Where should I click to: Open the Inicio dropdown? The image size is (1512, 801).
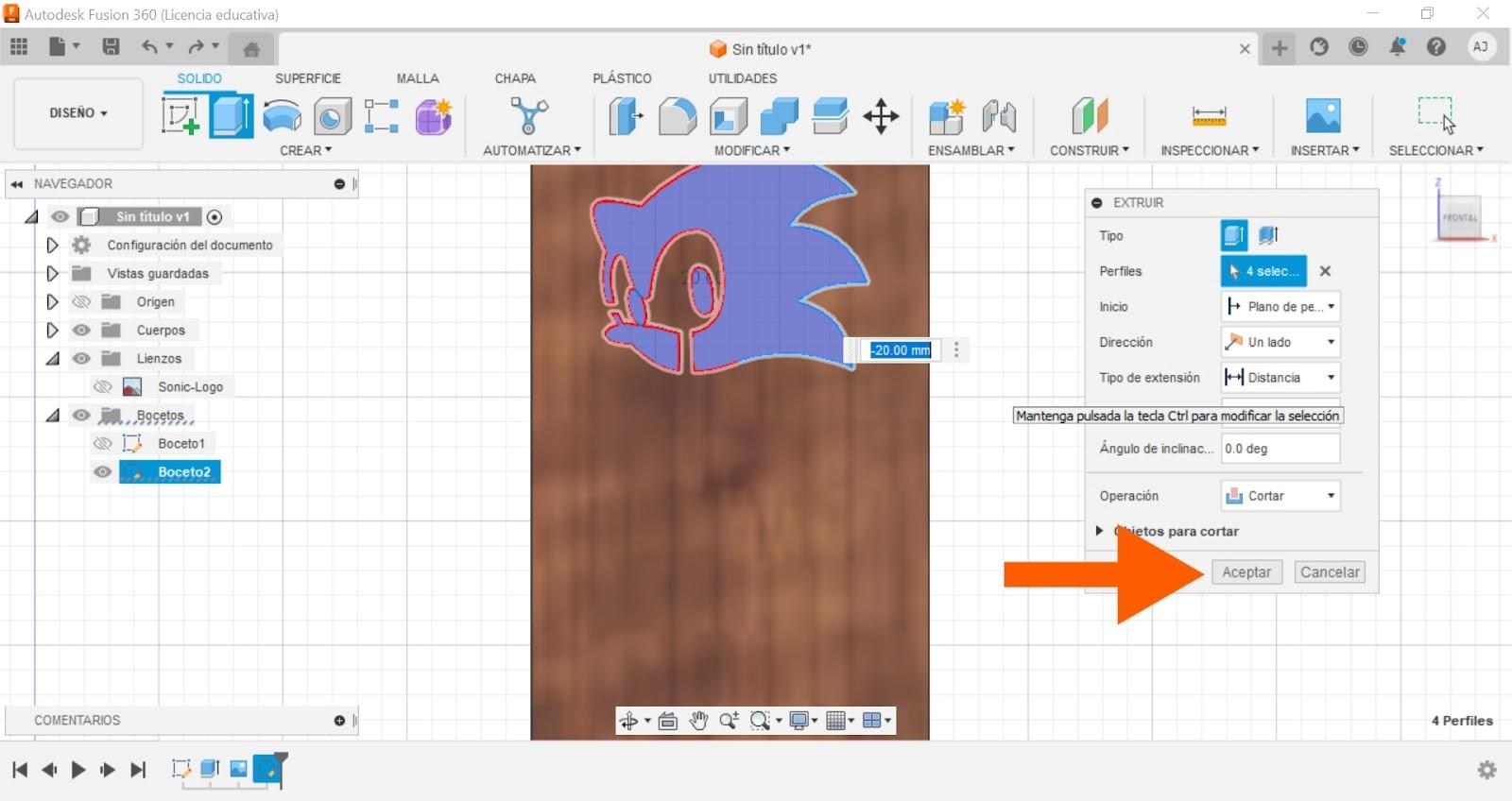coord(1280,307)
